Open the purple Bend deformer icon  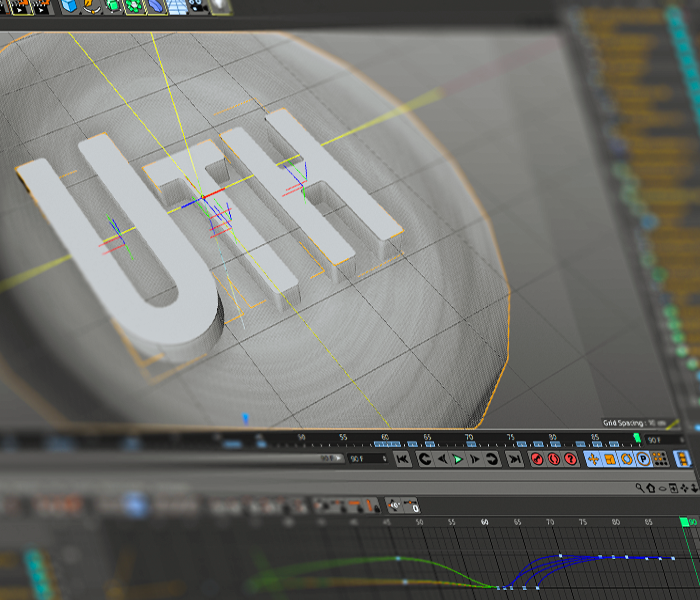[x=156, y=6]
